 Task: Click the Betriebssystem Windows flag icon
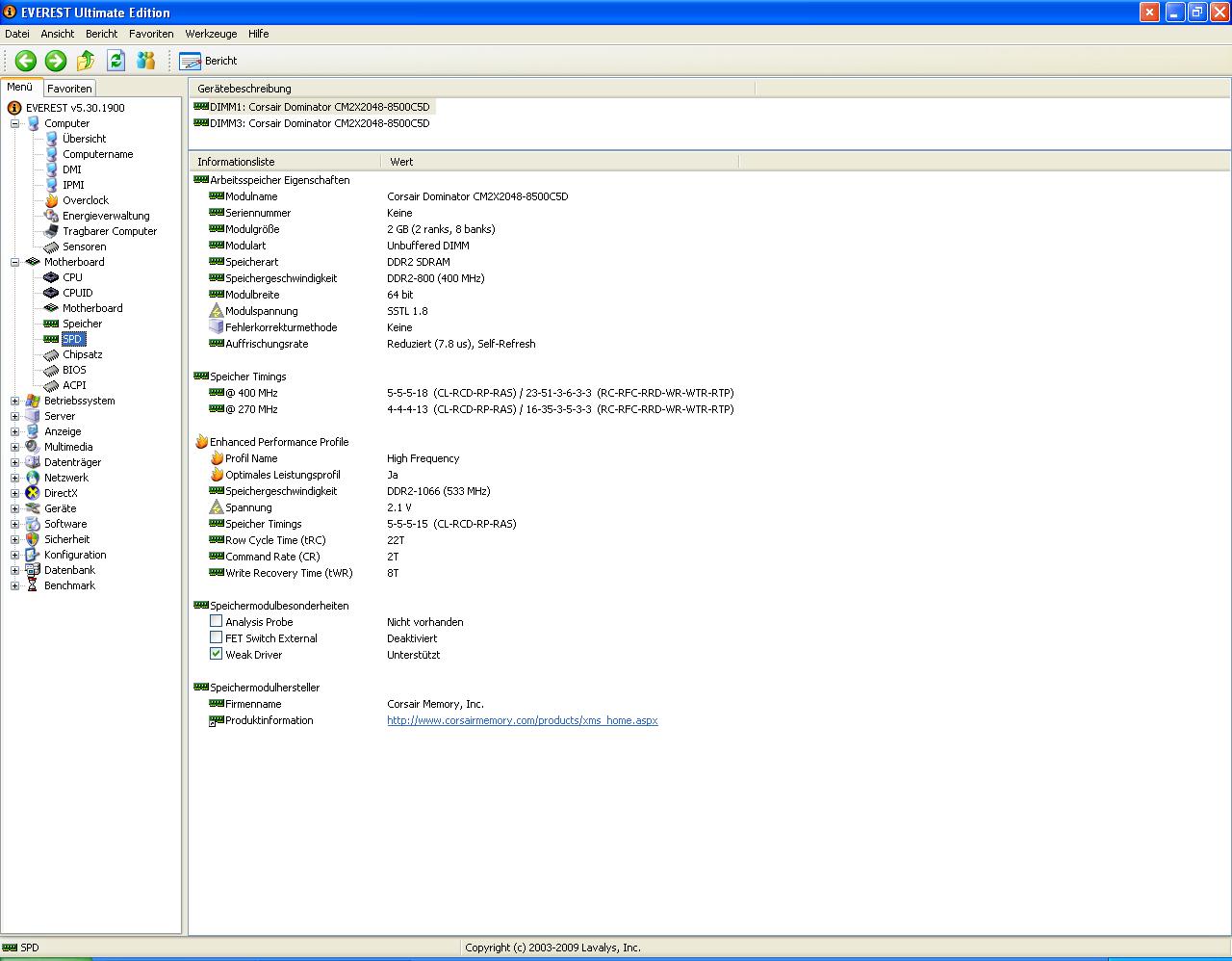tap(34, 401)
